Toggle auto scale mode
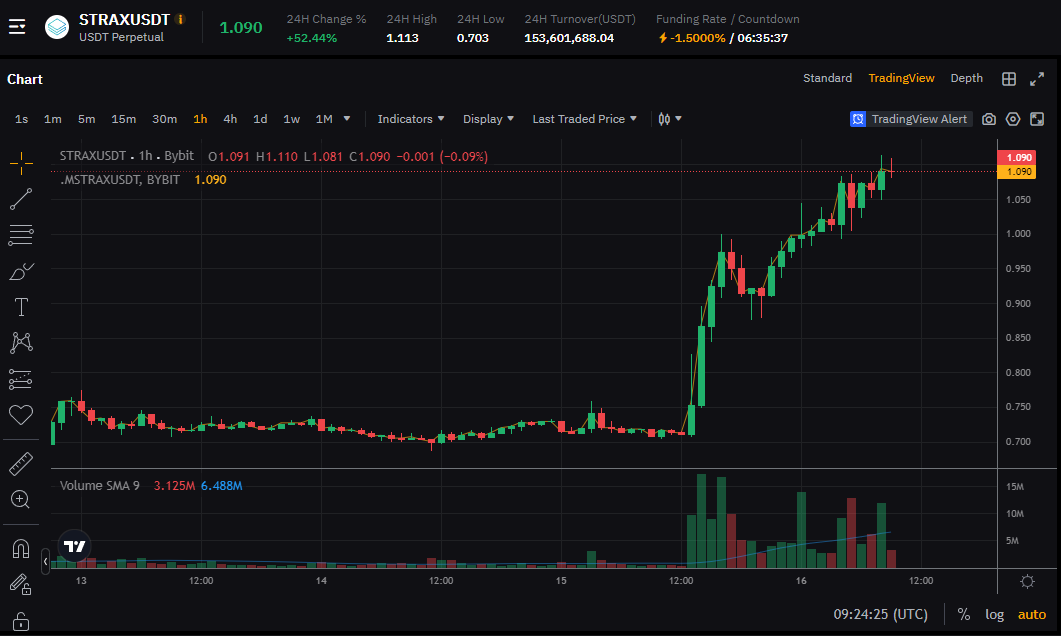Viewport: 1061px width, 636px height. tap(1032, 614)
